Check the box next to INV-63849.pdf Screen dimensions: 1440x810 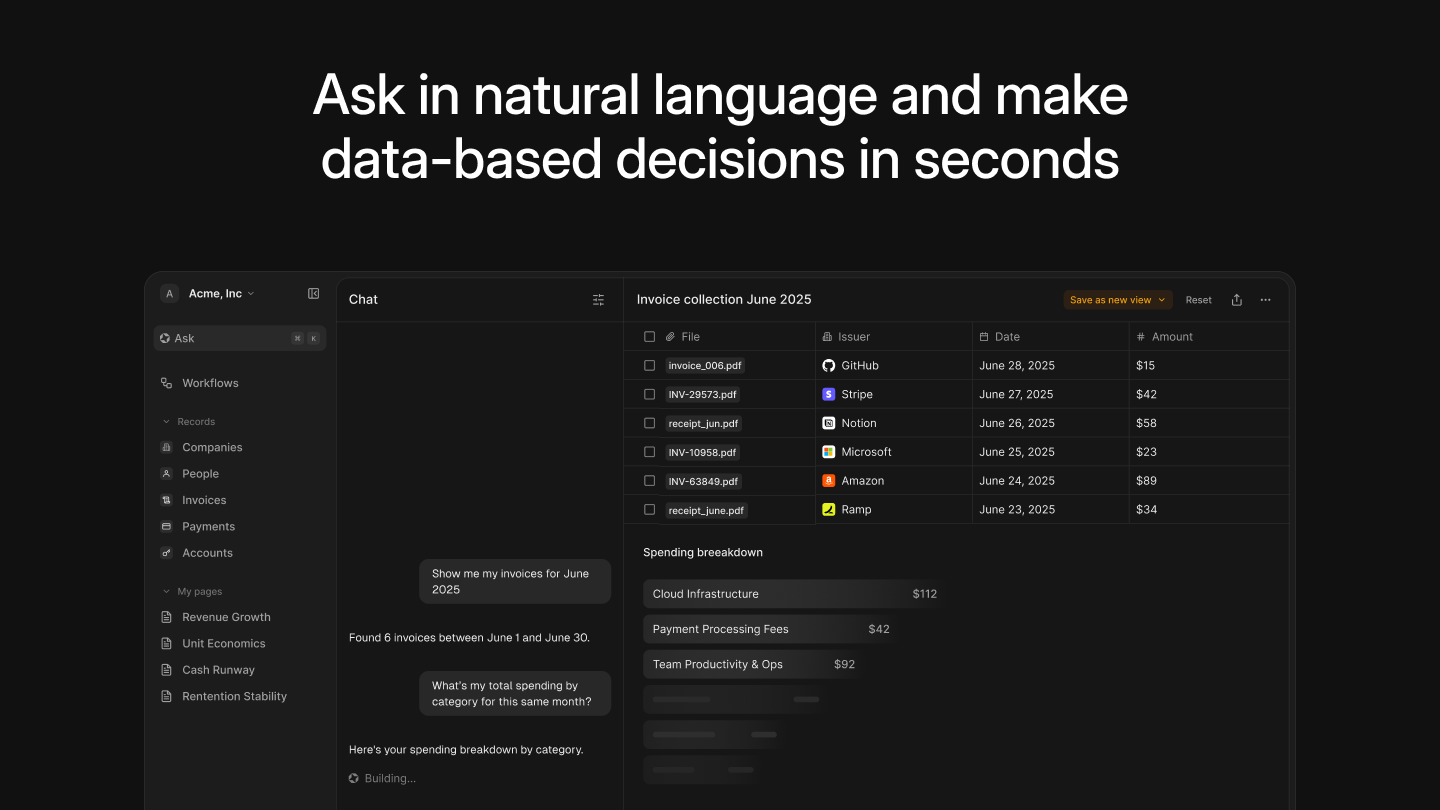[649, 481]
